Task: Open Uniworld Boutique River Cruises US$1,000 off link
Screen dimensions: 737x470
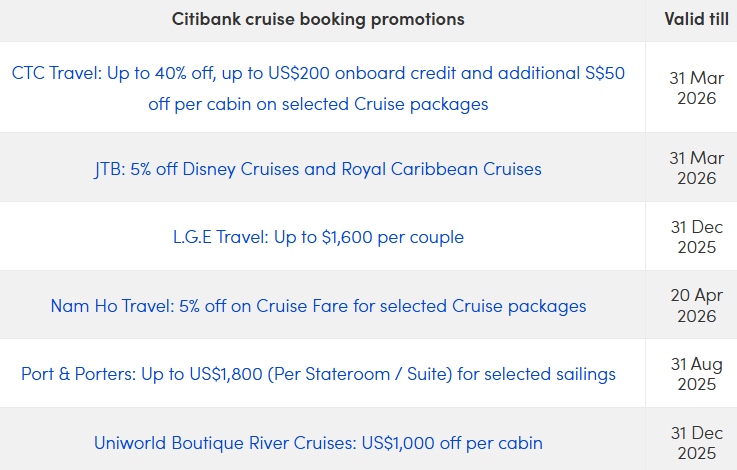Action: 318,442
